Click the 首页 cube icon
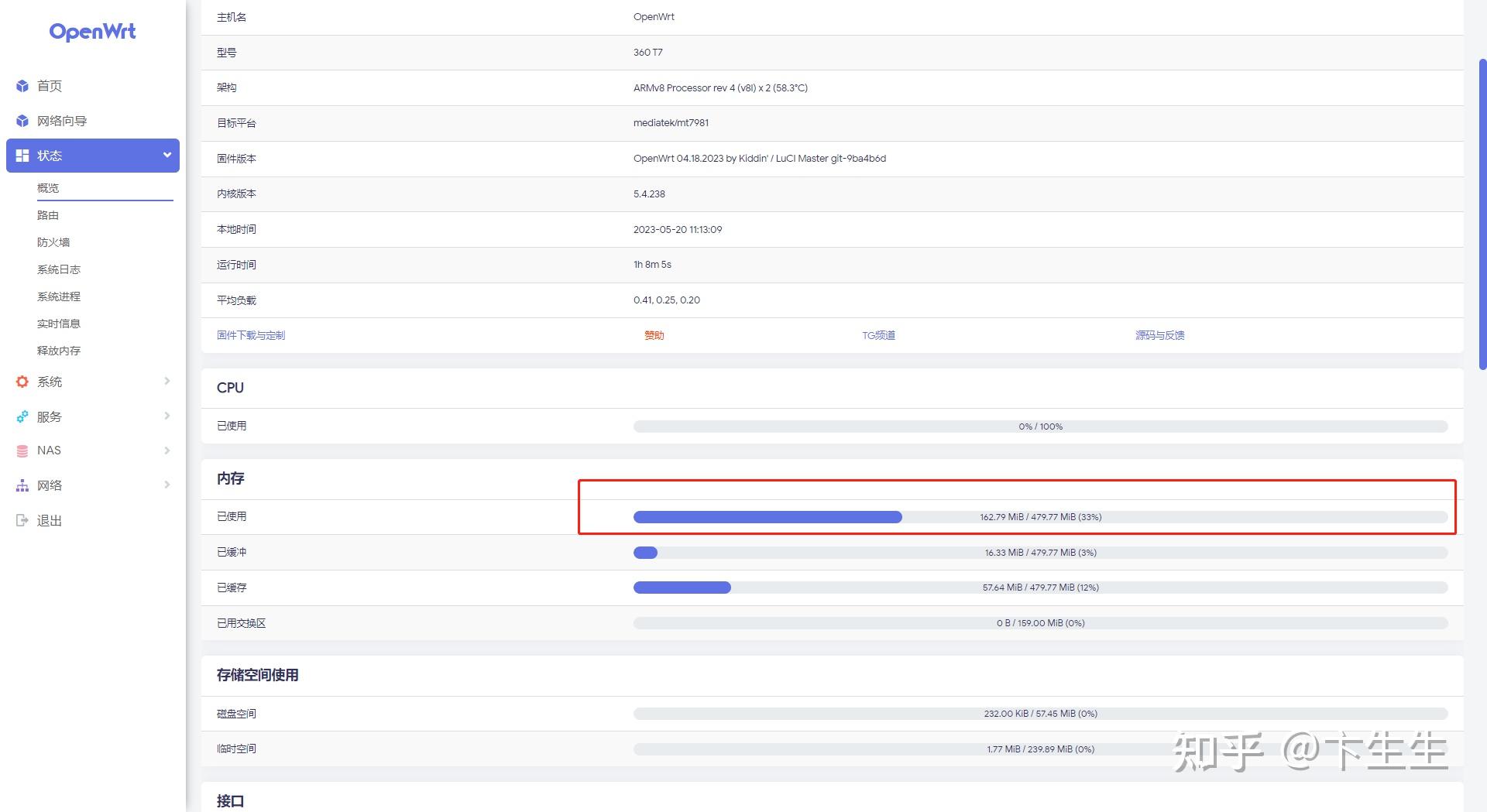Screen dimensions: 1487x812 coord(22,86)
